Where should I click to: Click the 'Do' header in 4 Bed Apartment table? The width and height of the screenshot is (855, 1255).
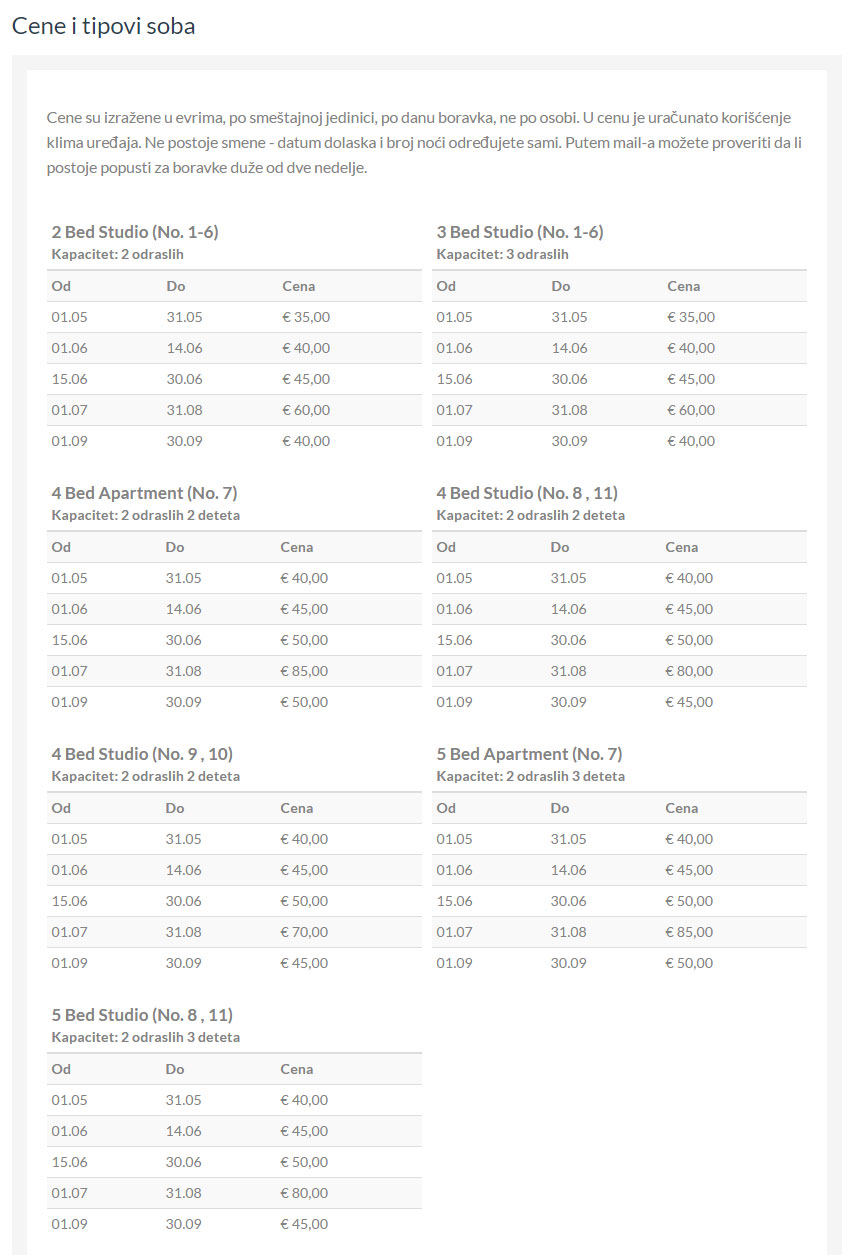[x=175, y=547]
